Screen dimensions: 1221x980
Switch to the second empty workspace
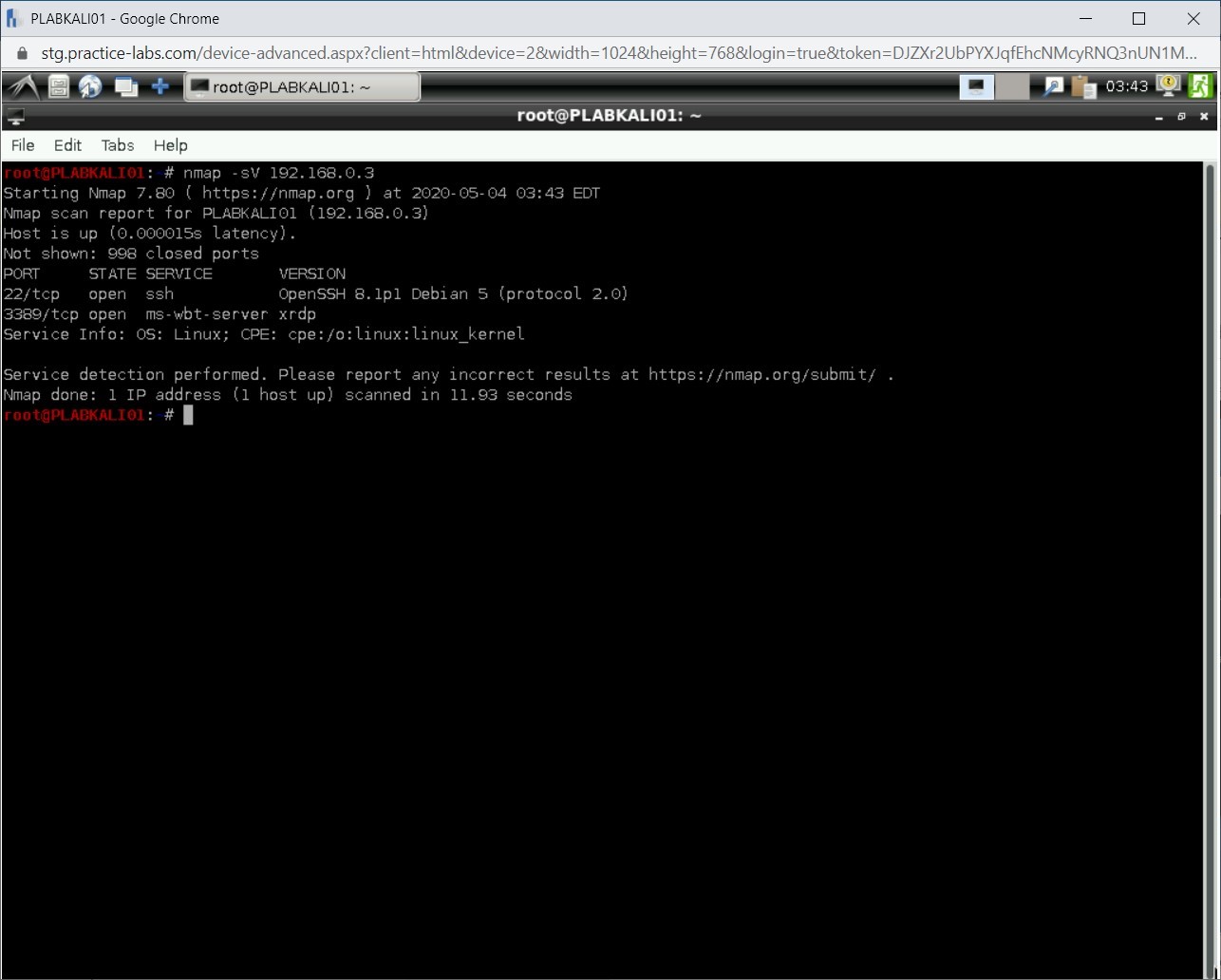[1012, 87]
